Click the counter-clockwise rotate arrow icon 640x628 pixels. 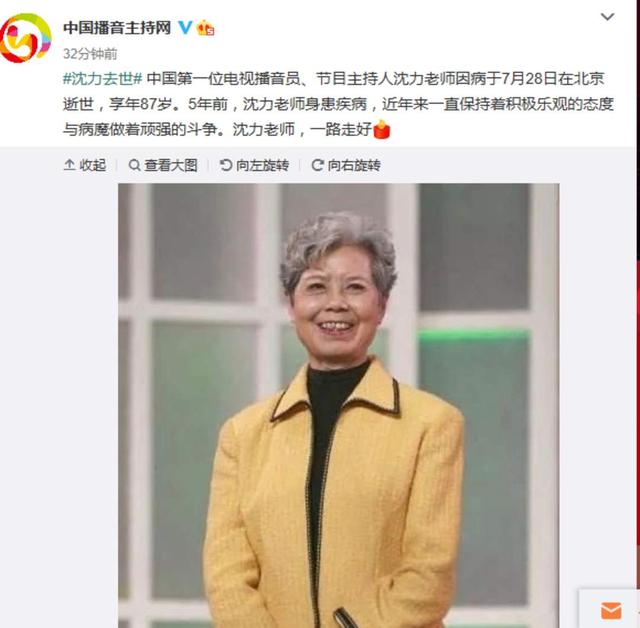[x=226, y=165]
